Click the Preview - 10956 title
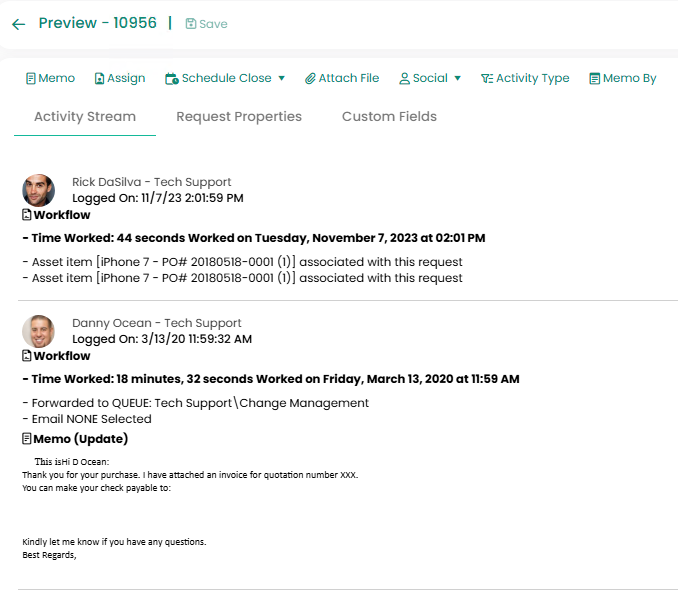678x594 pixels. tap(98, 23)
